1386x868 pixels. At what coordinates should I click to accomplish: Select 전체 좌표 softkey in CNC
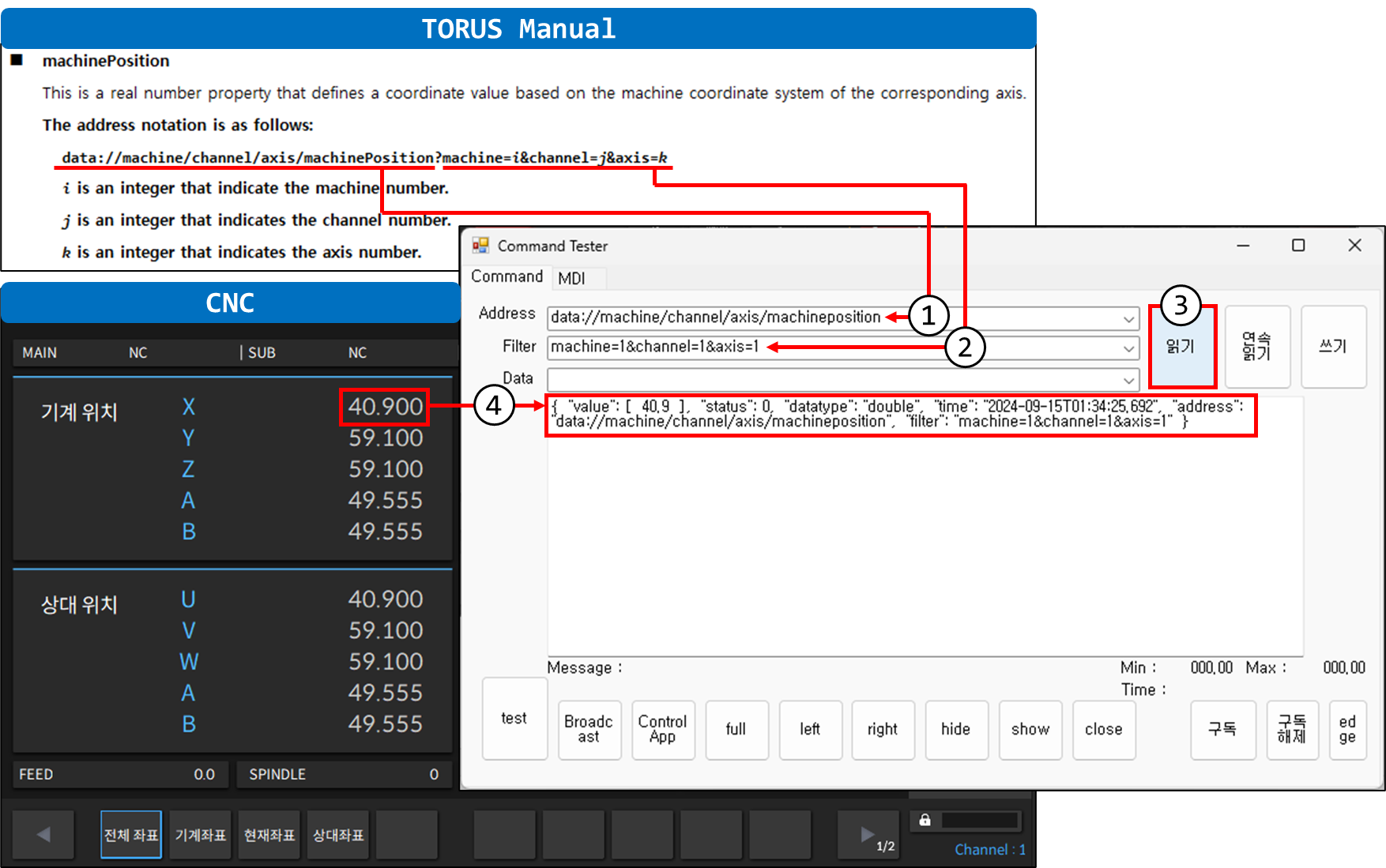click(131, 834)
